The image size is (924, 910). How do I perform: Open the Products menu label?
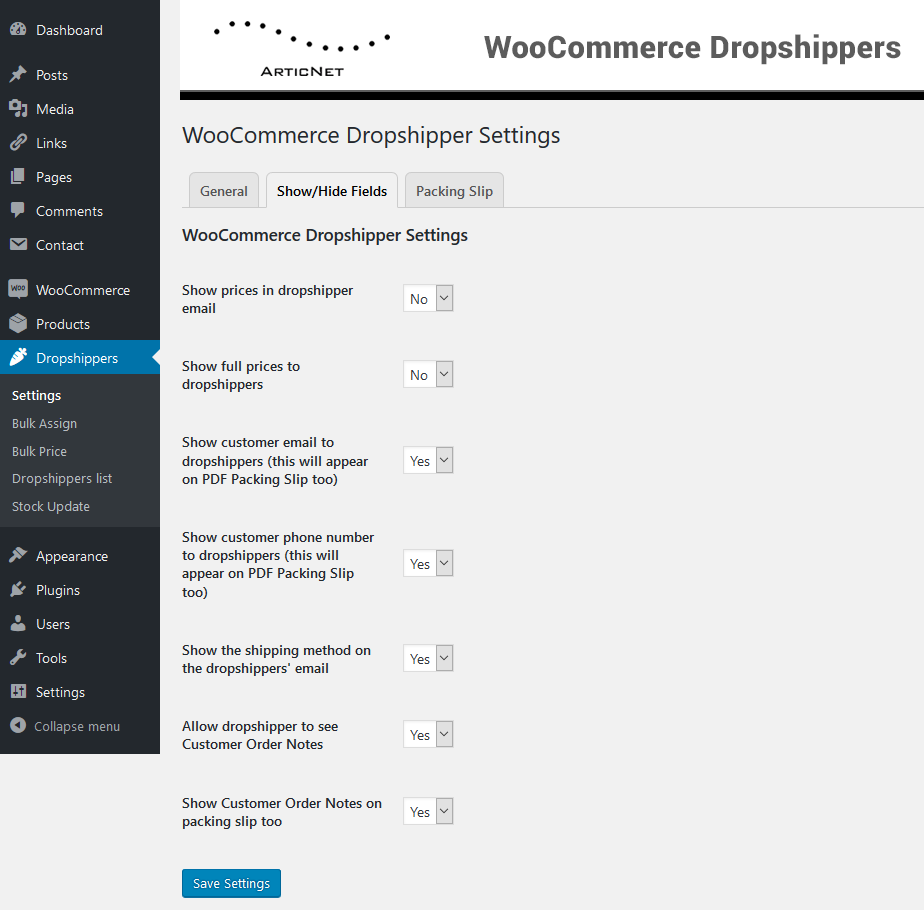pyautogui.click(x=63, y=324)
